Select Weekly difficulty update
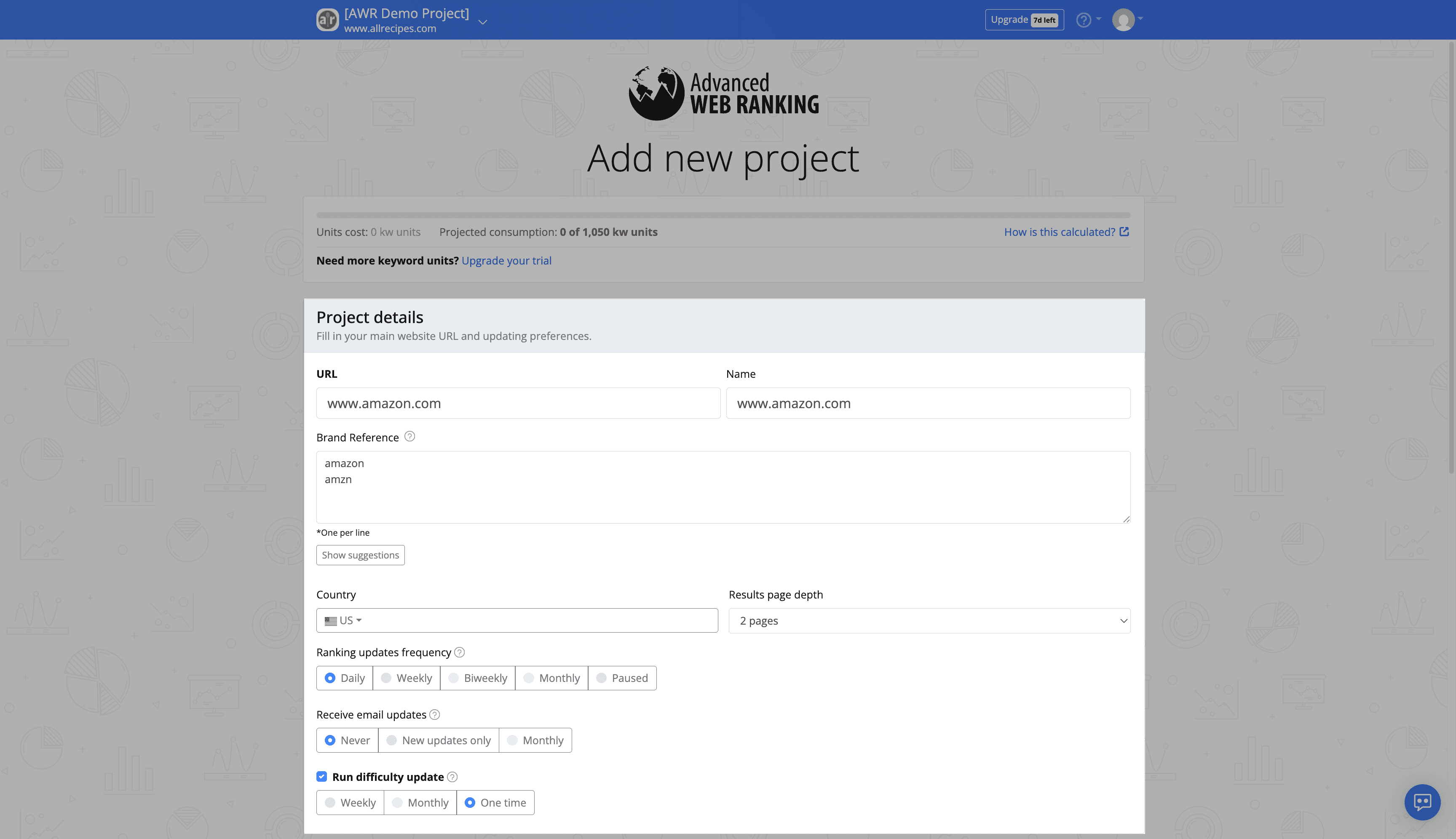This screenshot has height=839, width=1456. click(x=350, y=802)
